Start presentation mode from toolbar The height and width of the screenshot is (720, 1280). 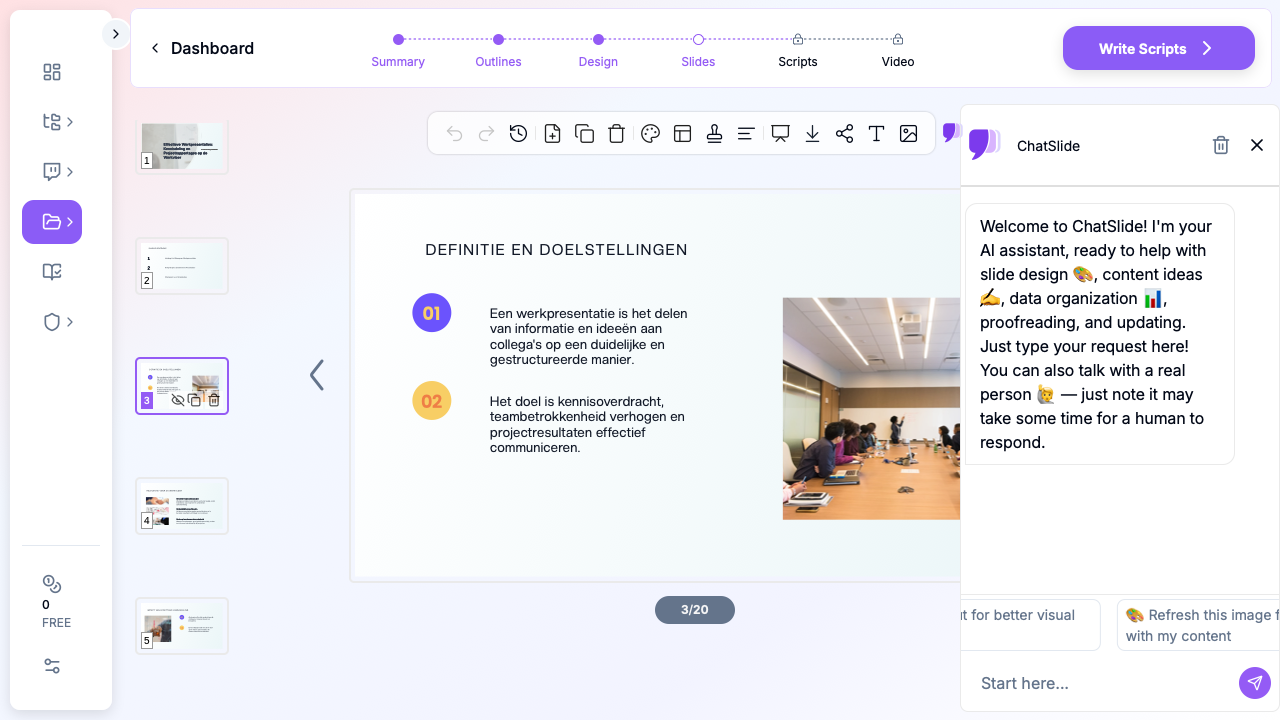pyautogui.click(x=780, y=134)
